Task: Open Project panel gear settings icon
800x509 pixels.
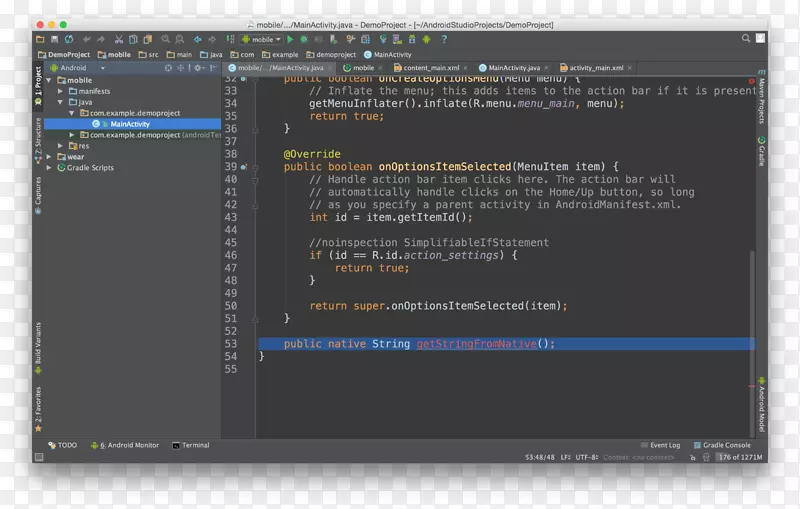Action: tap(199, 68)
